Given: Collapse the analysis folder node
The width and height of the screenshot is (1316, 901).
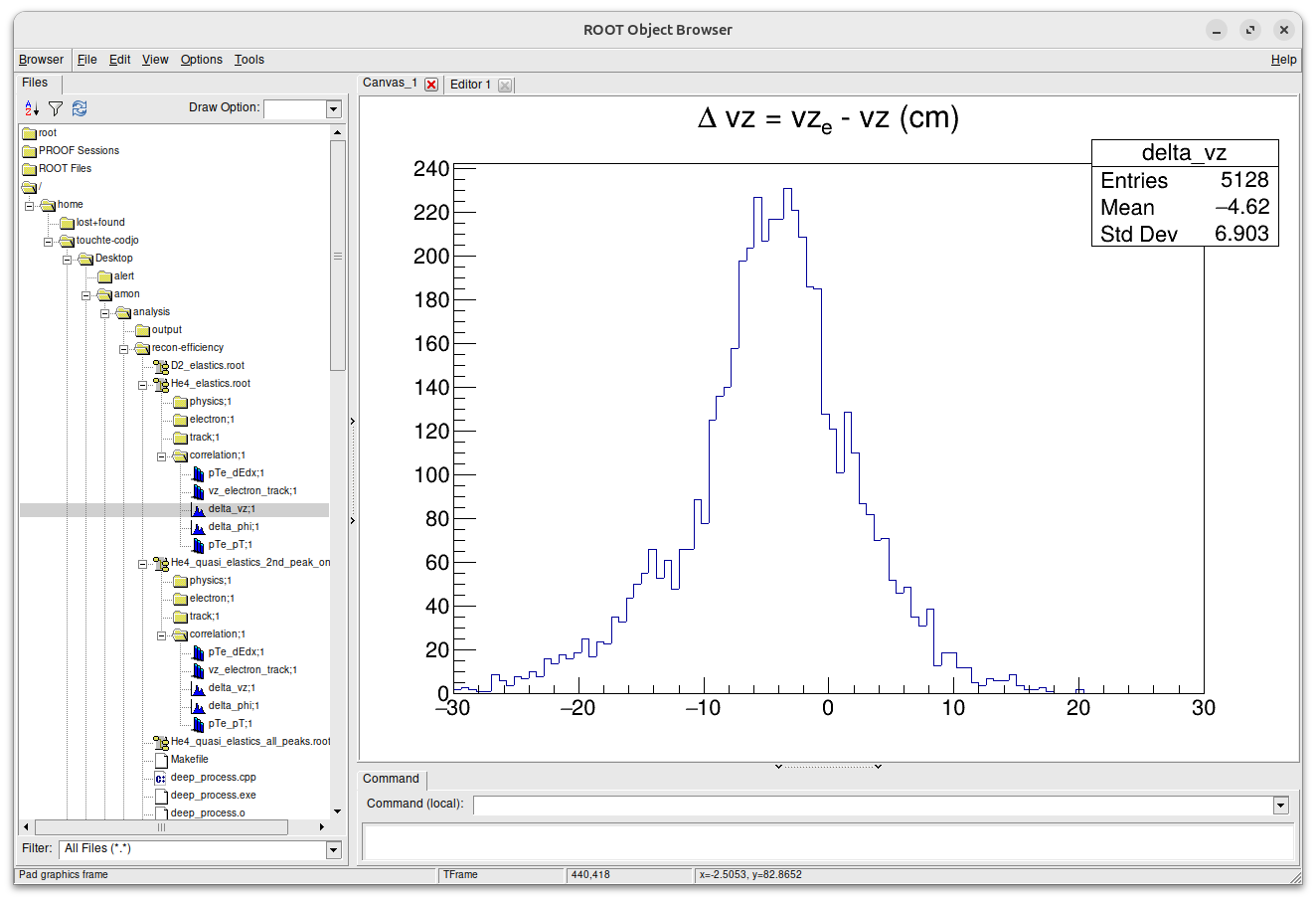Looking at the screenshot, I should point(105,313).
